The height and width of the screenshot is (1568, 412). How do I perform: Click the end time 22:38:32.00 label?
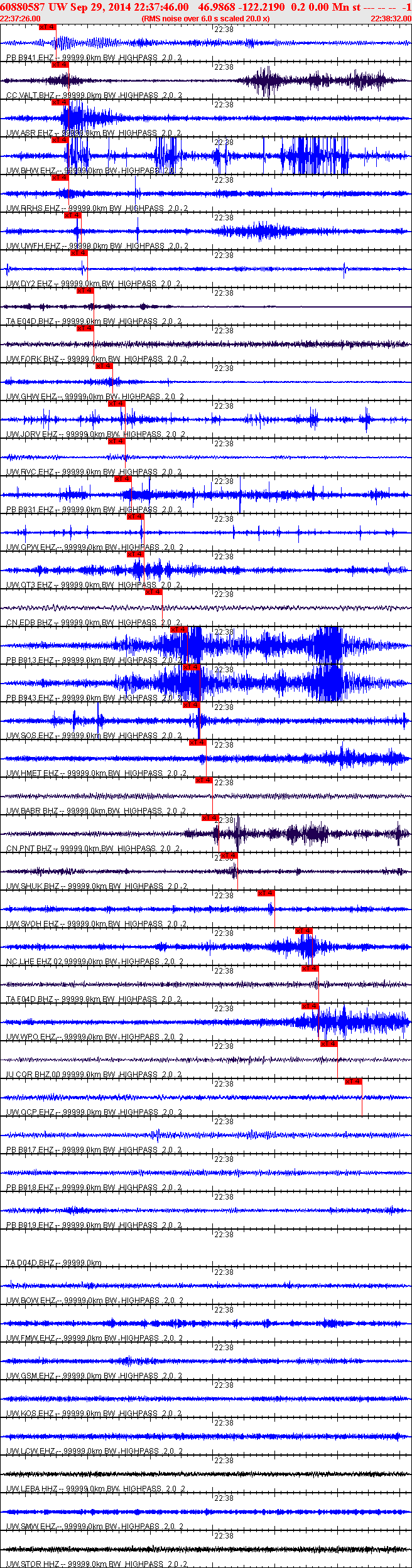point(391,19)
